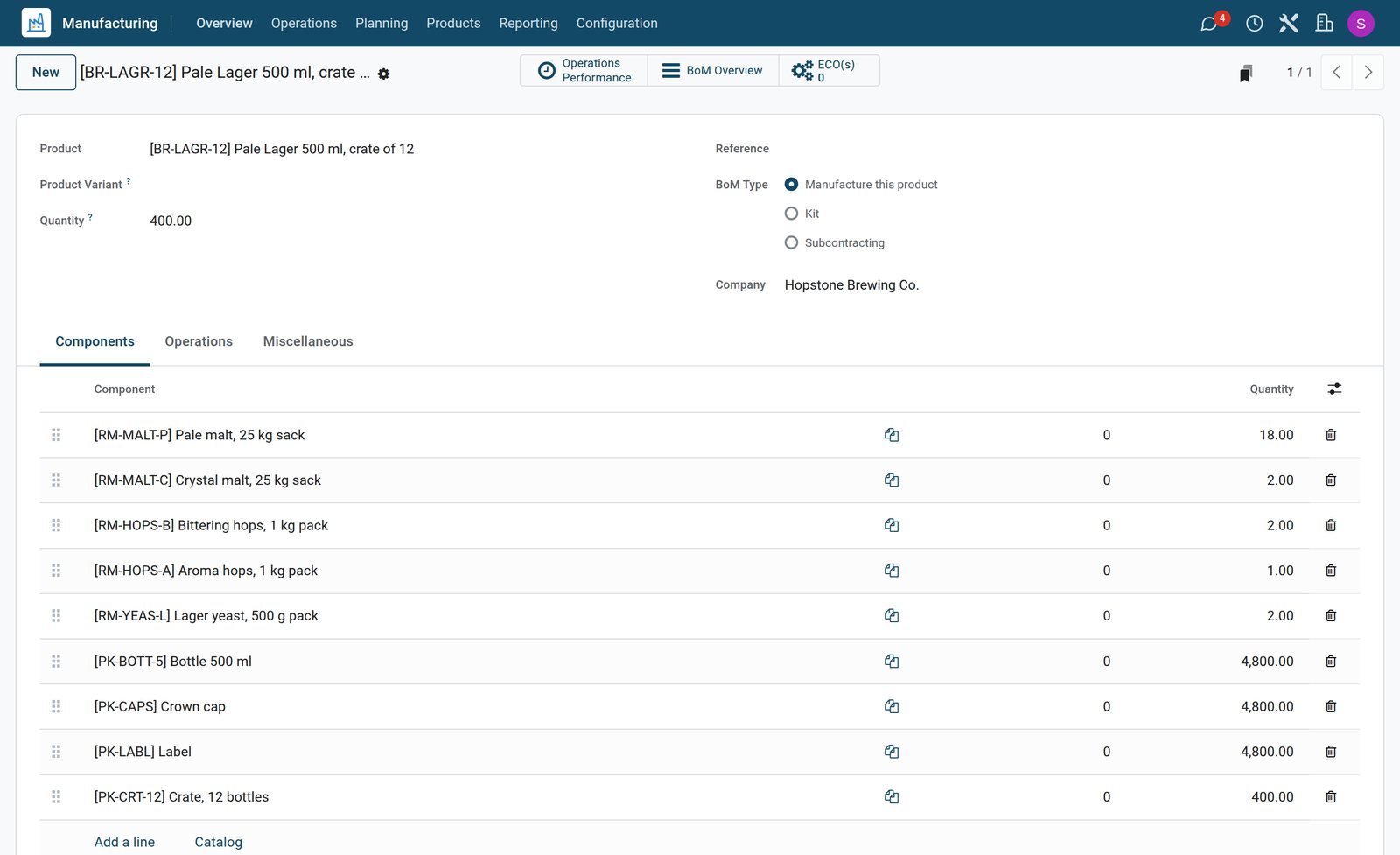Viewport: 1400px width, 855px height.
Task: Open the company switcher building icon
Action: click(1325, 24)
